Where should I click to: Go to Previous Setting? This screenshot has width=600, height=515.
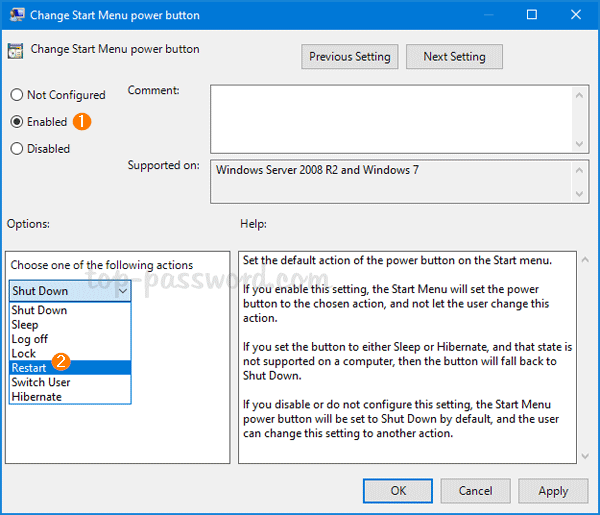350,57
